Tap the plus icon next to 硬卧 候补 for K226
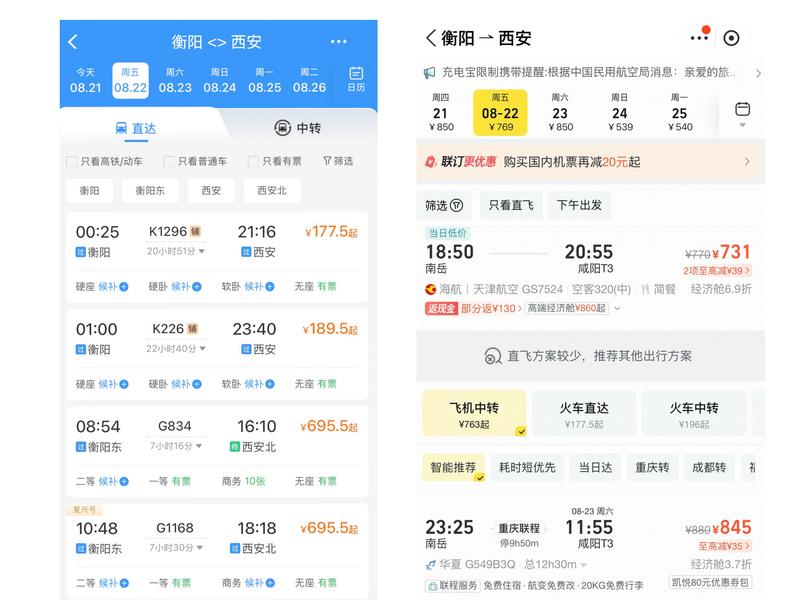Screen dimensions: 800x600 click(x=197, y=384)
